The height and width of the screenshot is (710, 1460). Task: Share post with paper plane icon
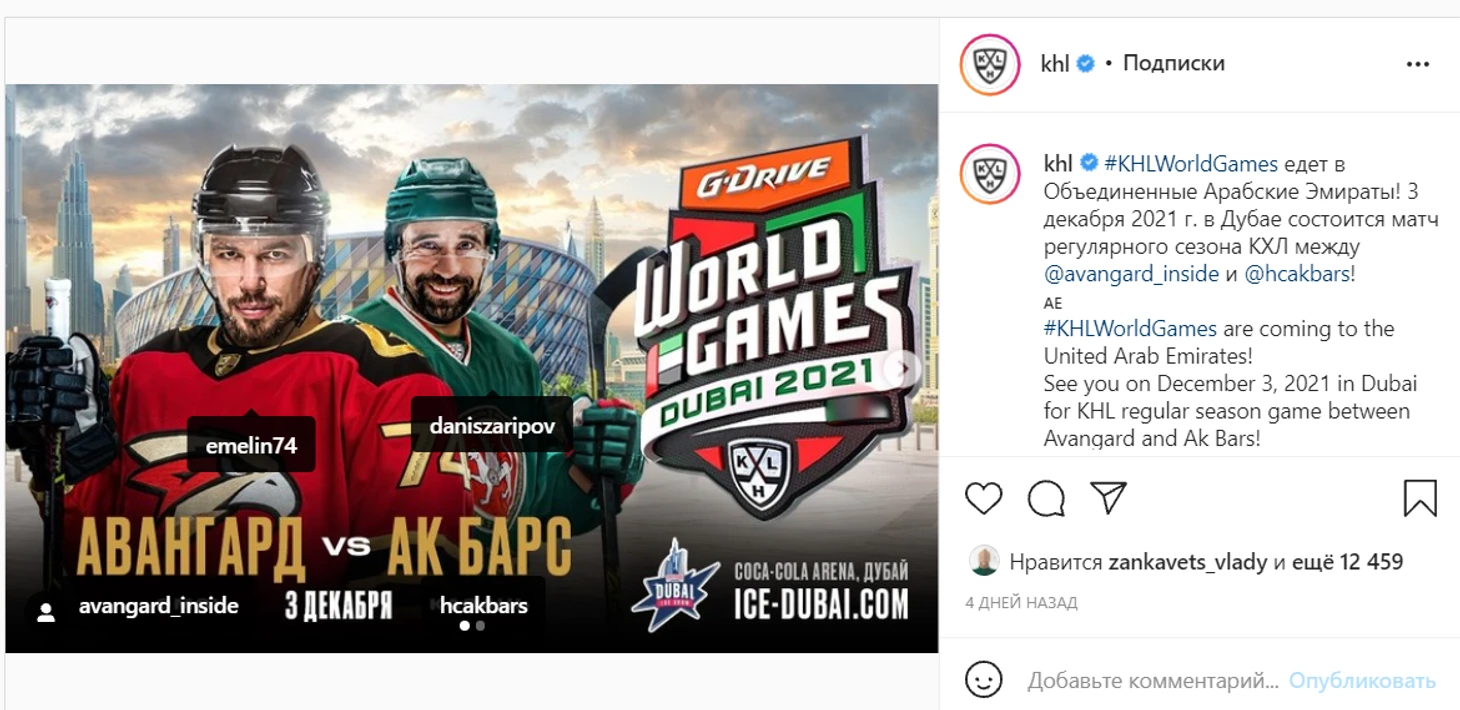[1108, 497]
